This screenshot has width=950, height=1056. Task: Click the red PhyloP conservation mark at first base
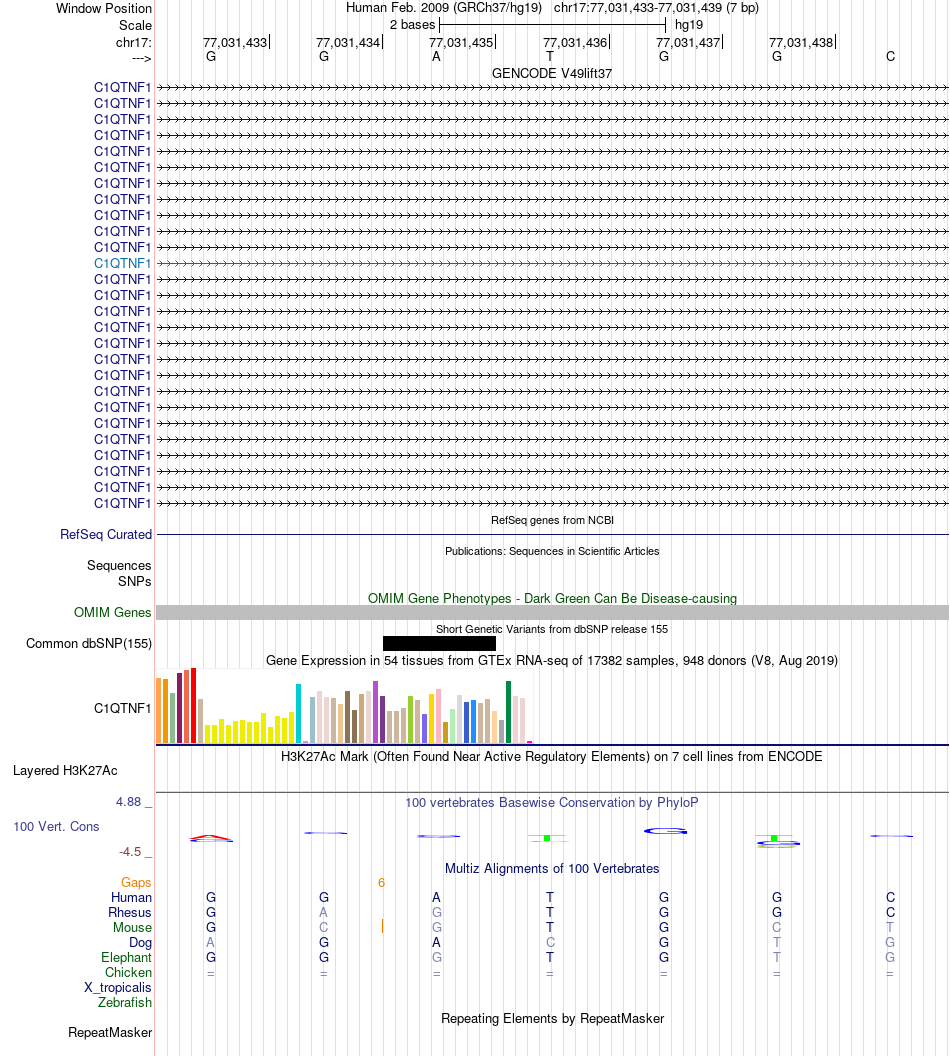211,838
